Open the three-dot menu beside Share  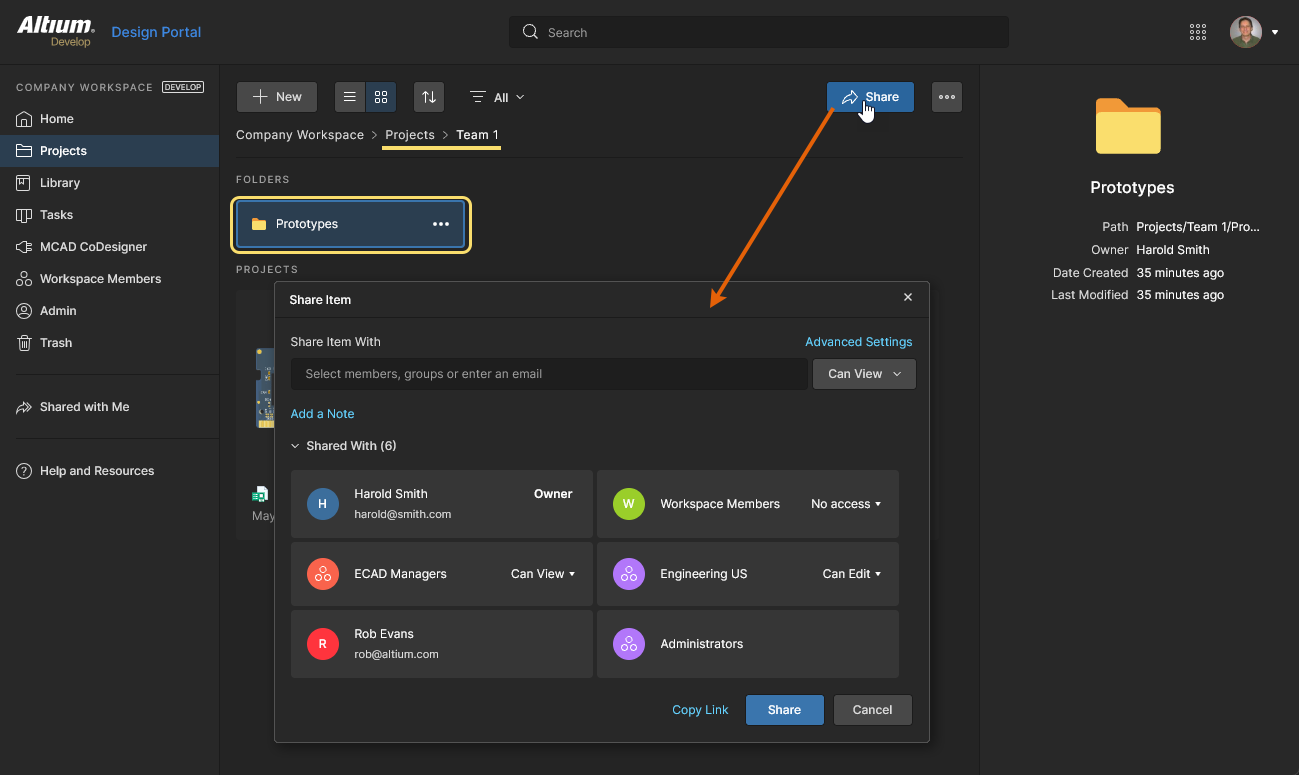(947, 97)
